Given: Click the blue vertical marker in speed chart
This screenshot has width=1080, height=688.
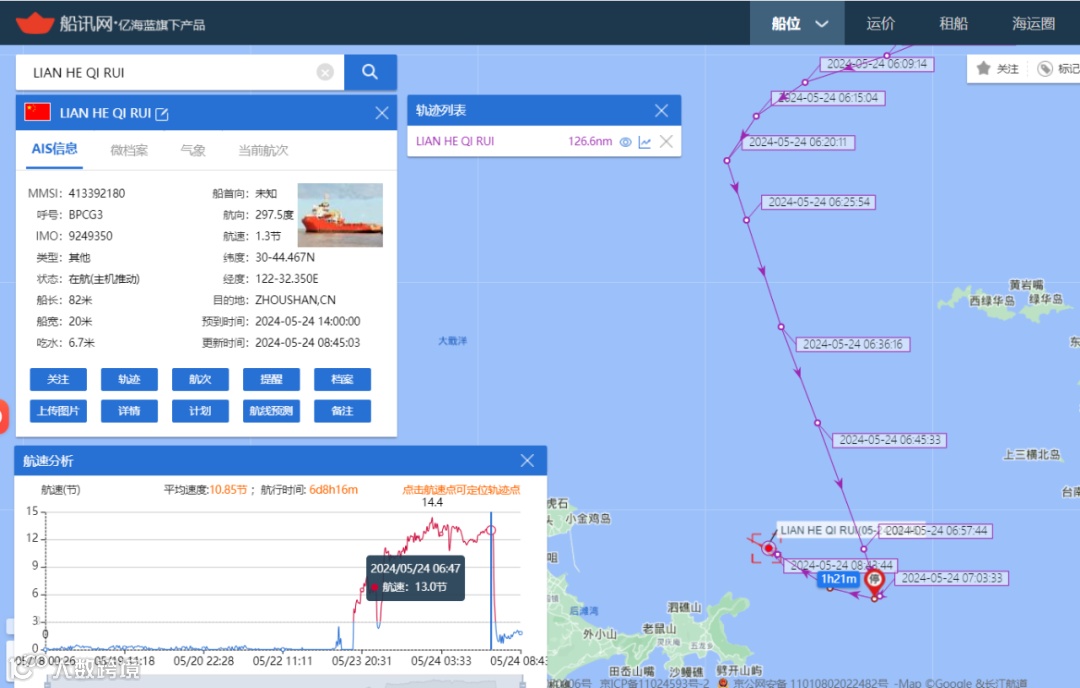Looking at the screenshot, I should pos(492,581).
